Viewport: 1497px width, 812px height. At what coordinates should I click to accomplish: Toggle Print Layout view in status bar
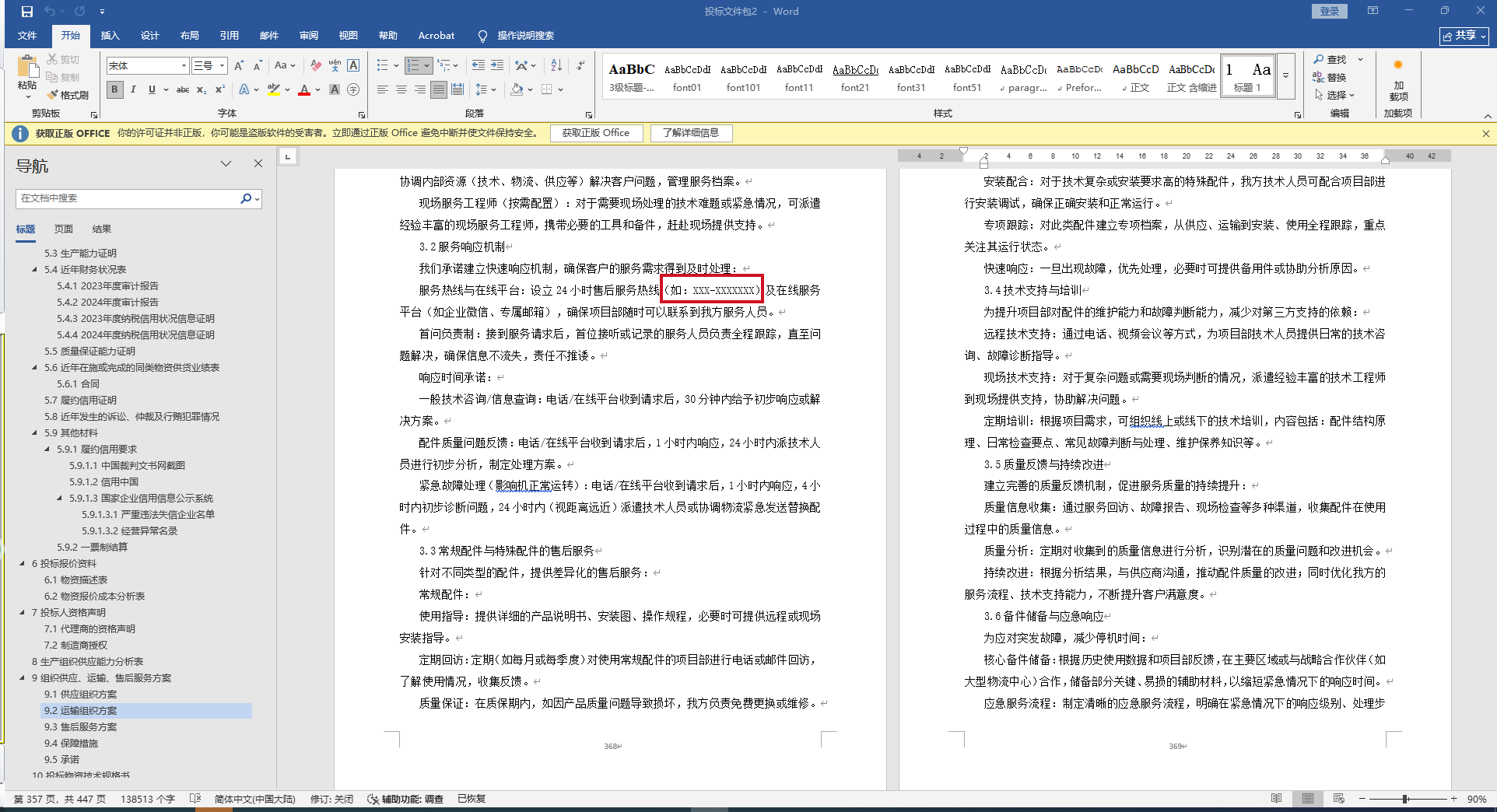coord(1308,799)
